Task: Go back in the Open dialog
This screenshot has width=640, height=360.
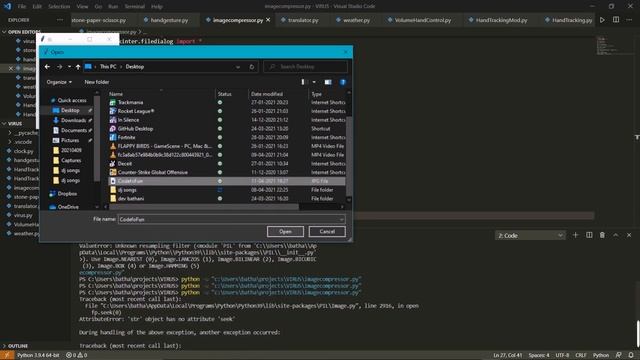Action: 47,67
